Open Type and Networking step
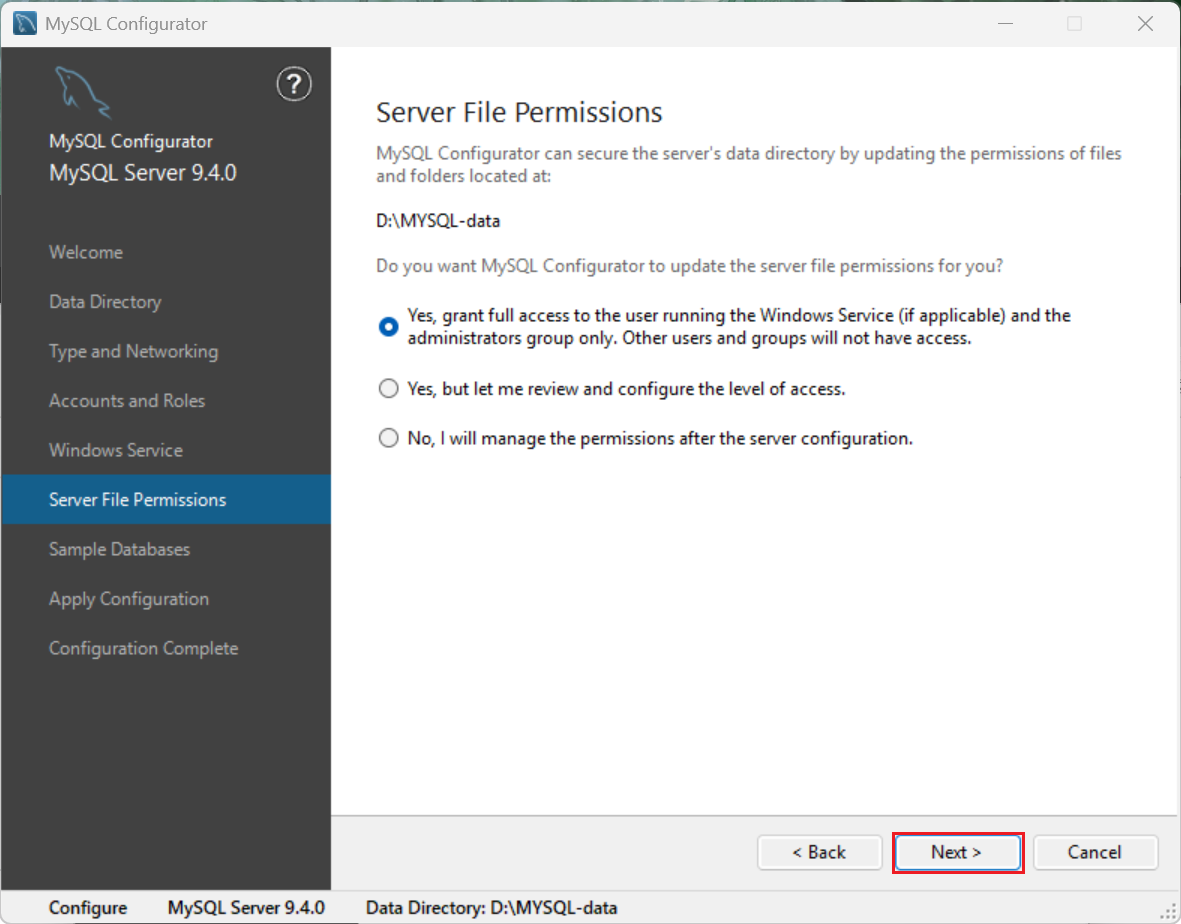 [x=133, y=352]
